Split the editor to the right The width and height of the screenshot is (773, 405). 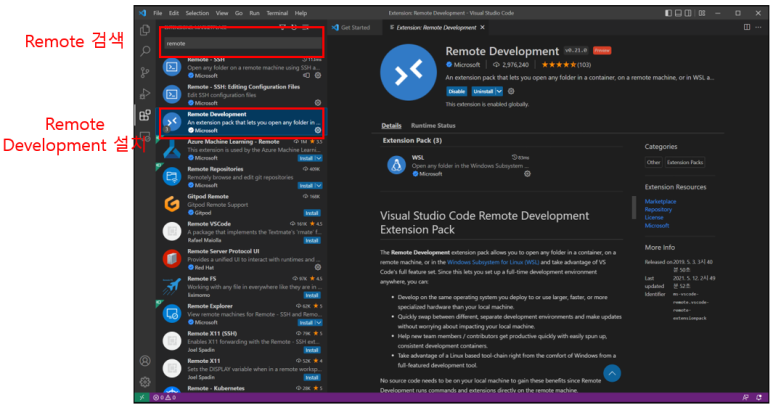click(x=747, y=27)
